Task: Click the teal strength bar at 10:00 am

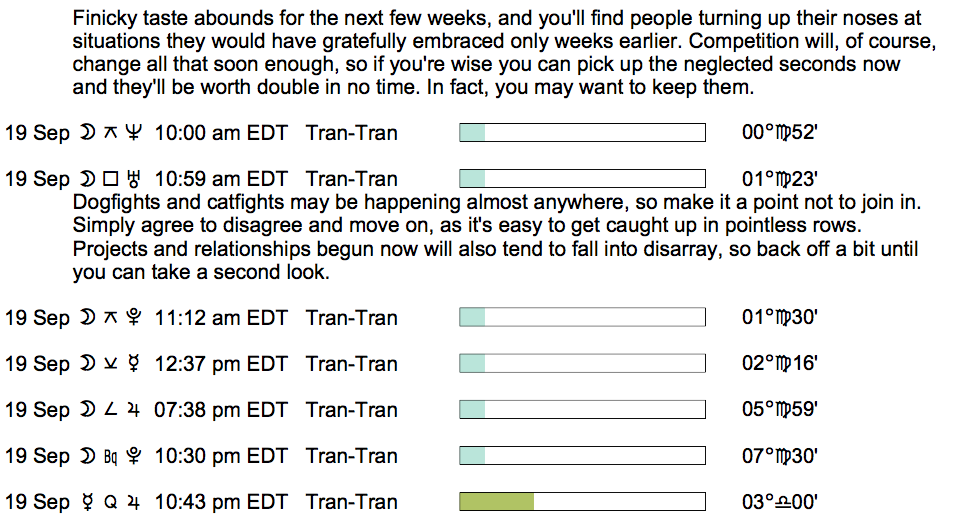Action: (x=472, y=133)
